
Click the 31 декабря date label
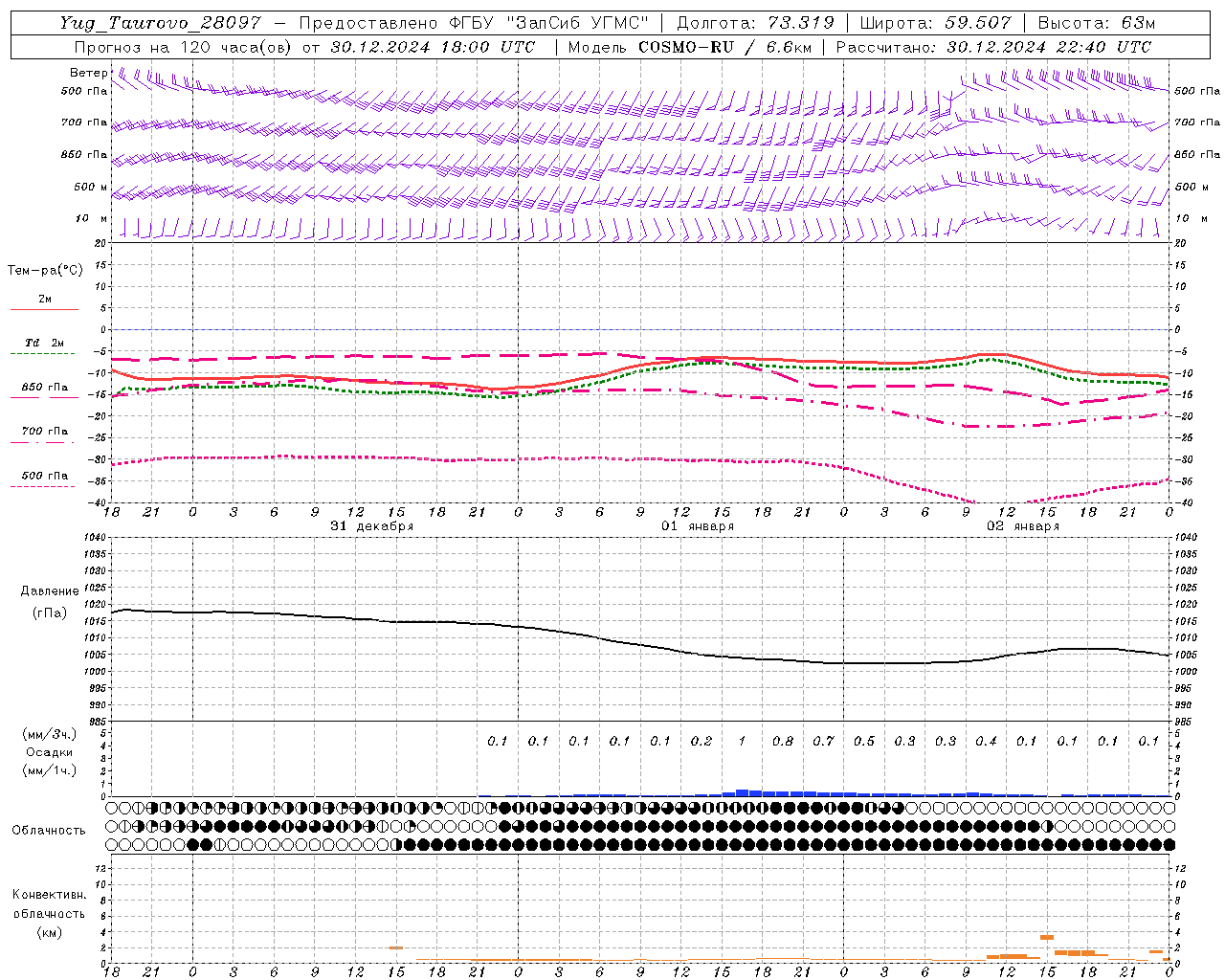pos(372,526)
